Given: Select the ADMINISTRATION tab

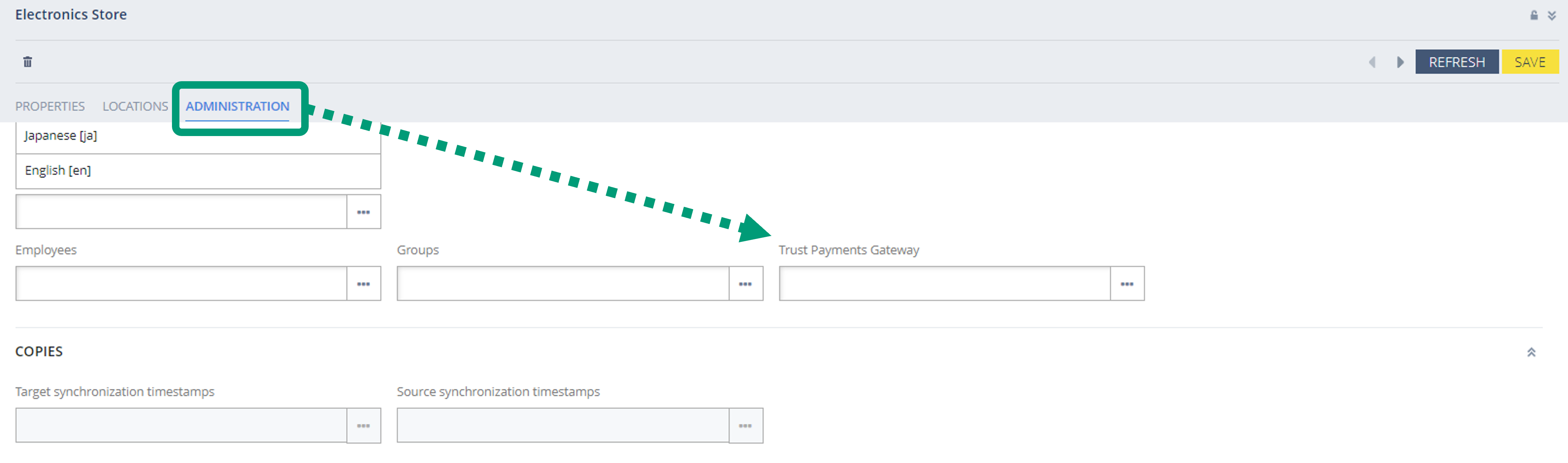Looking at the screenshot, I should pyautogui.click(x=237, y=106).
